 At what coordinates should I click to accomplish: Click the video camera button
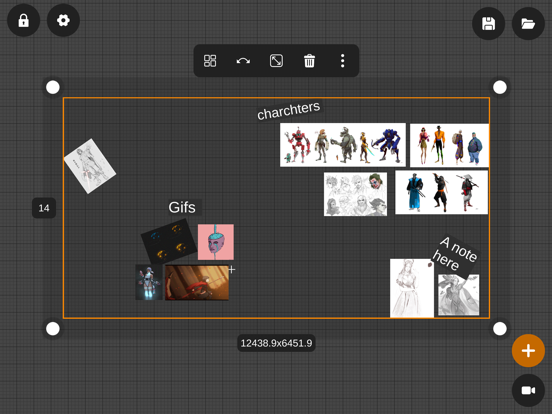(528, 390)
